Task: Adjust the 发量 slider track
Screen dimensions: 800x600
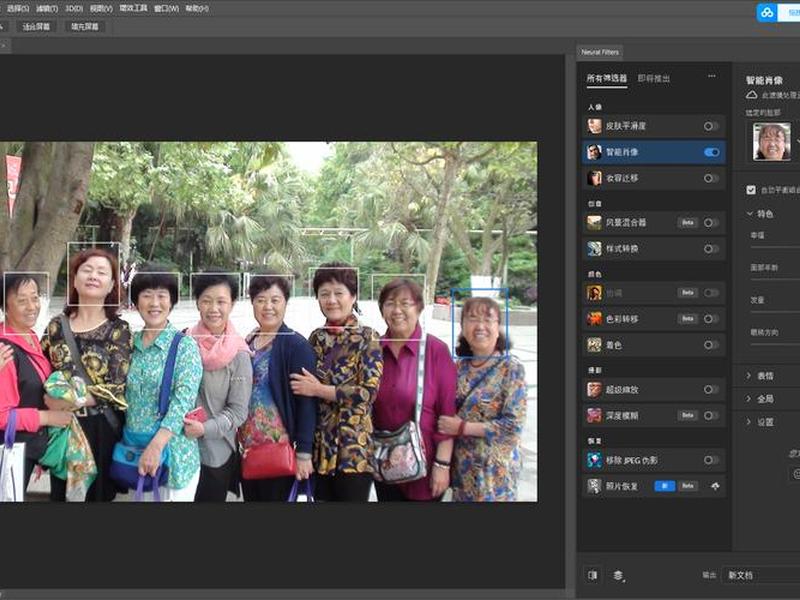Action: pos(774,311)
